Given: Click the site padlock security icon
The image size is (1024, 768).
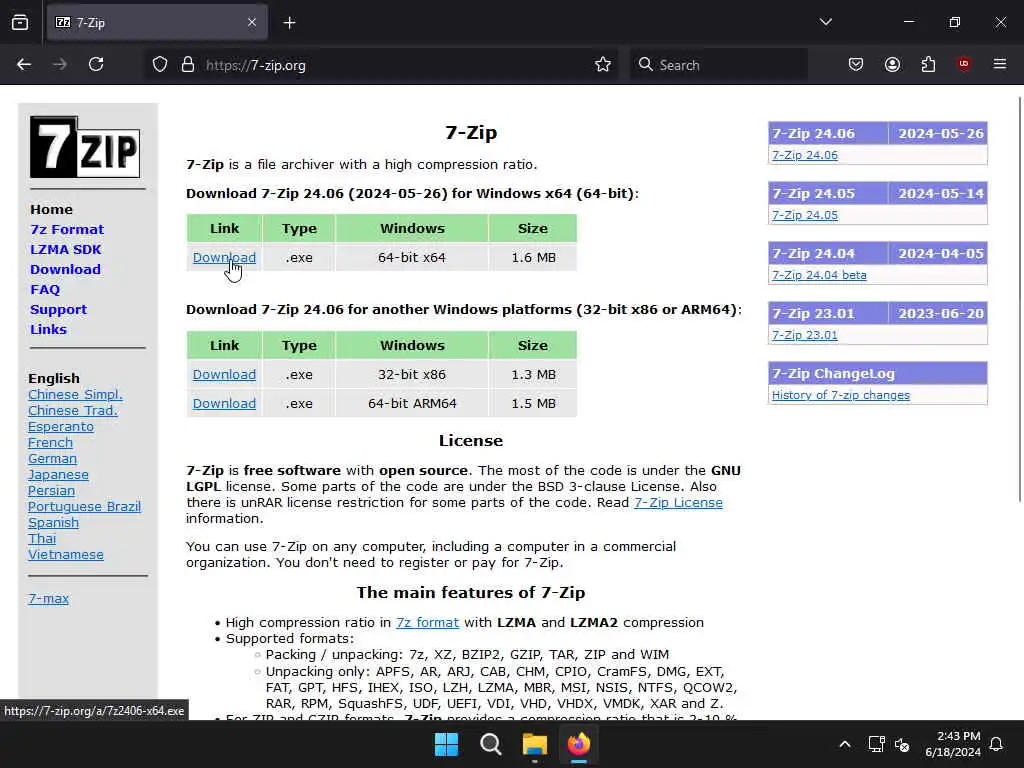Looking at the screenshot, I should (188, 65).
